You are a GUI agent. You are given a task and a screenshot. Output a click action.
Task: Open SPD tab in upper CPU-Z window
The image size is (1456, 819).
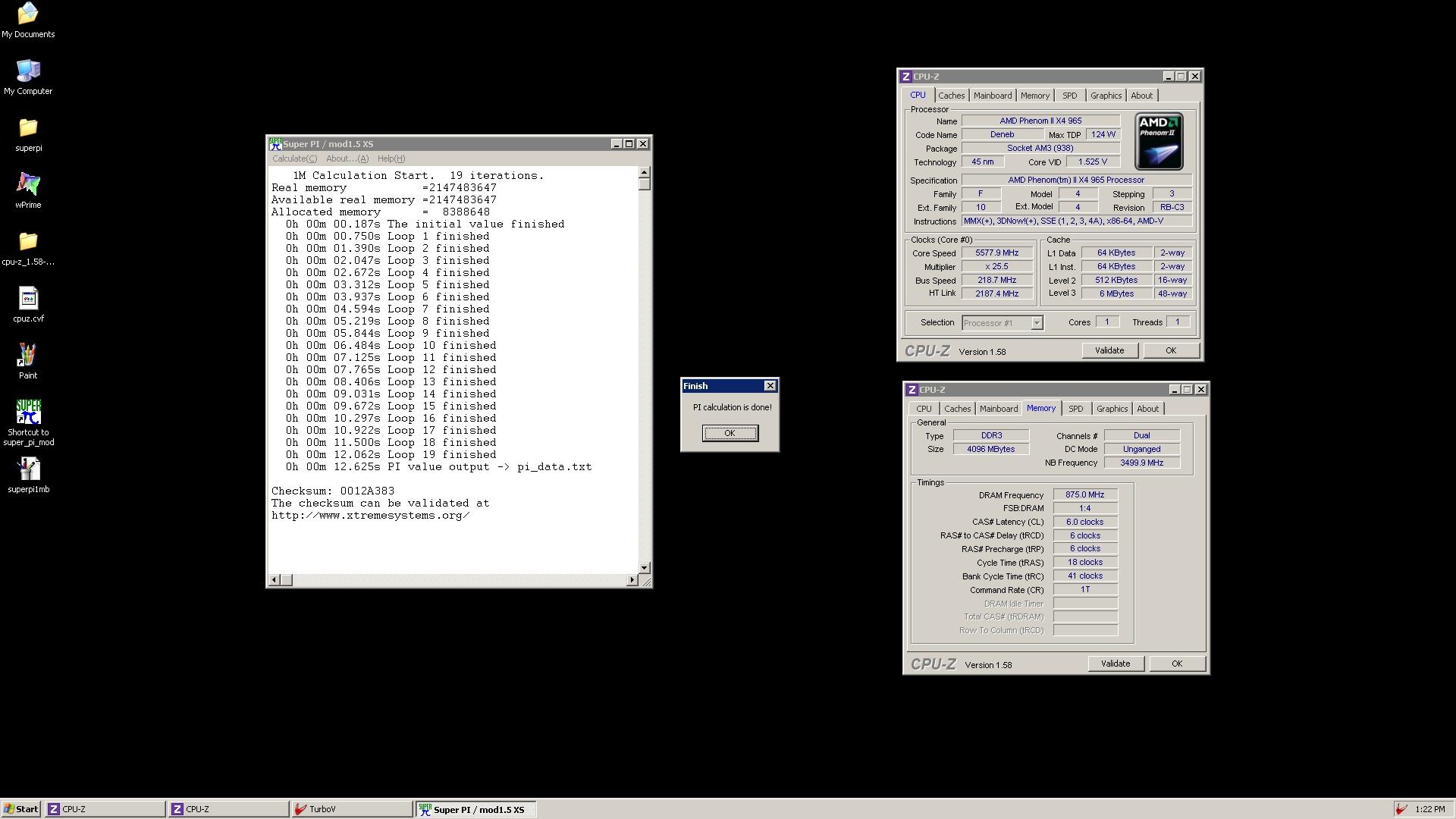pos(1069,96)
